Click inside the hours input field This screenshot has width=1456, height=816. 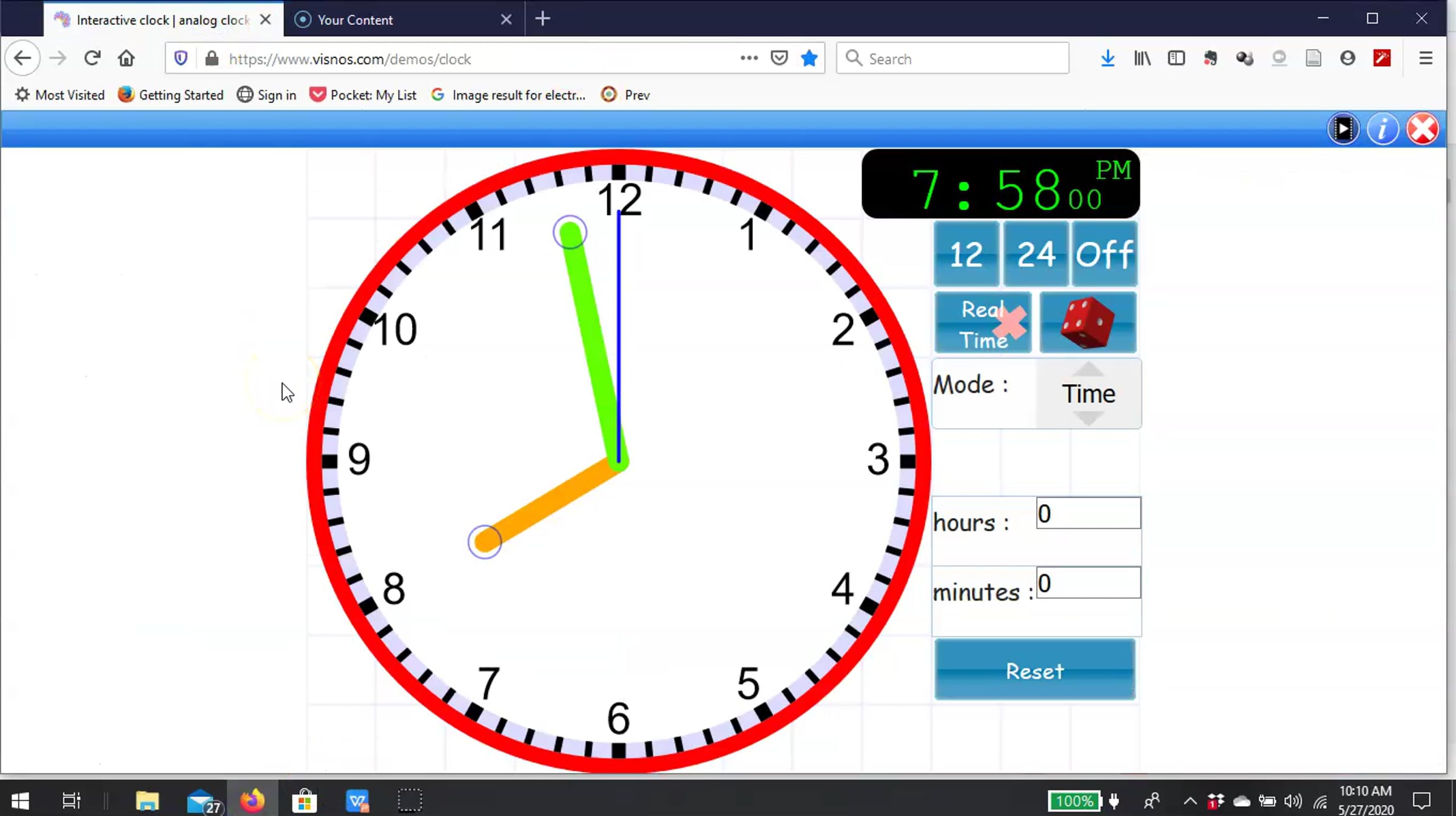(1088, 513)
